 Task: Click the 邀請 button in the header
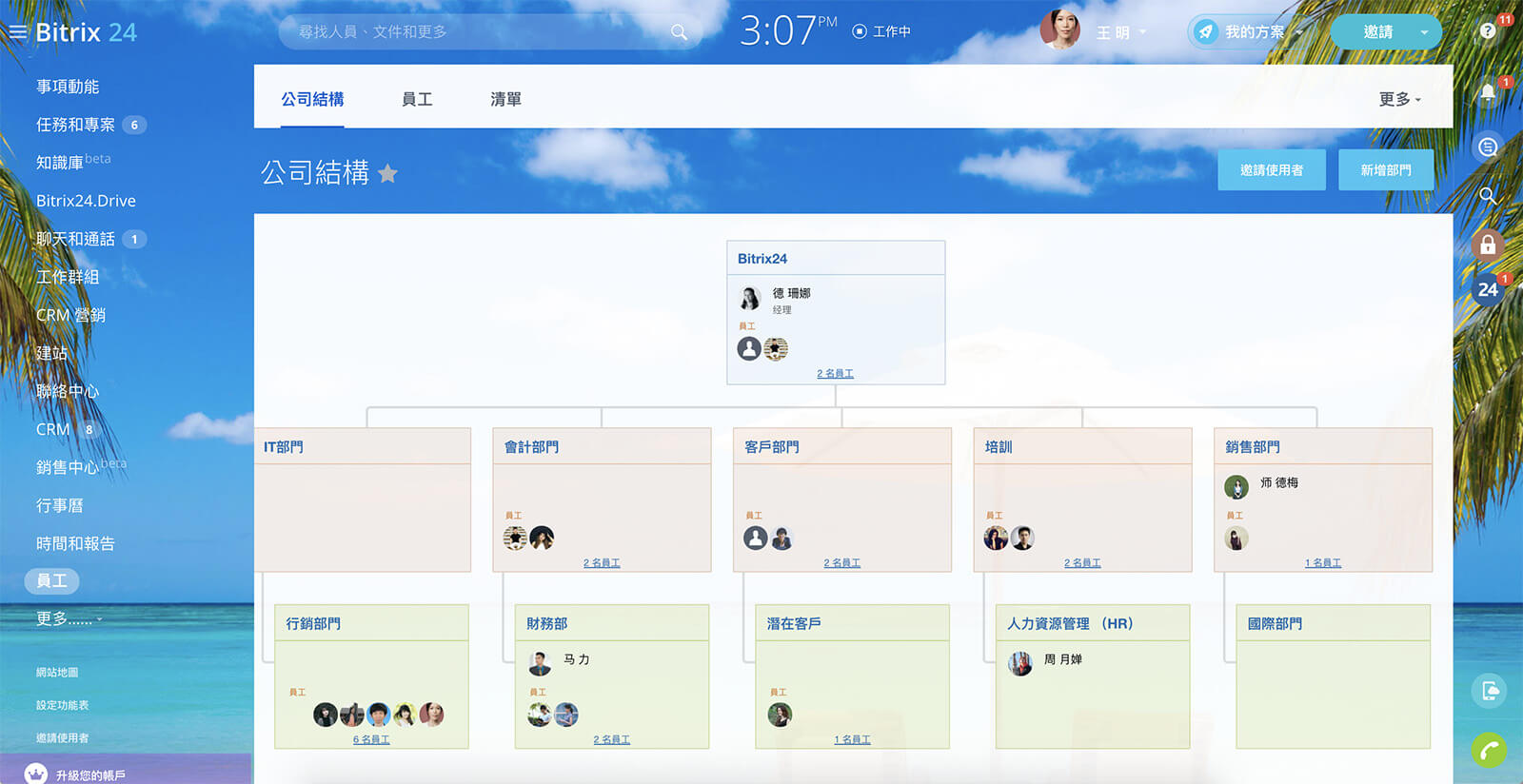1377,32
